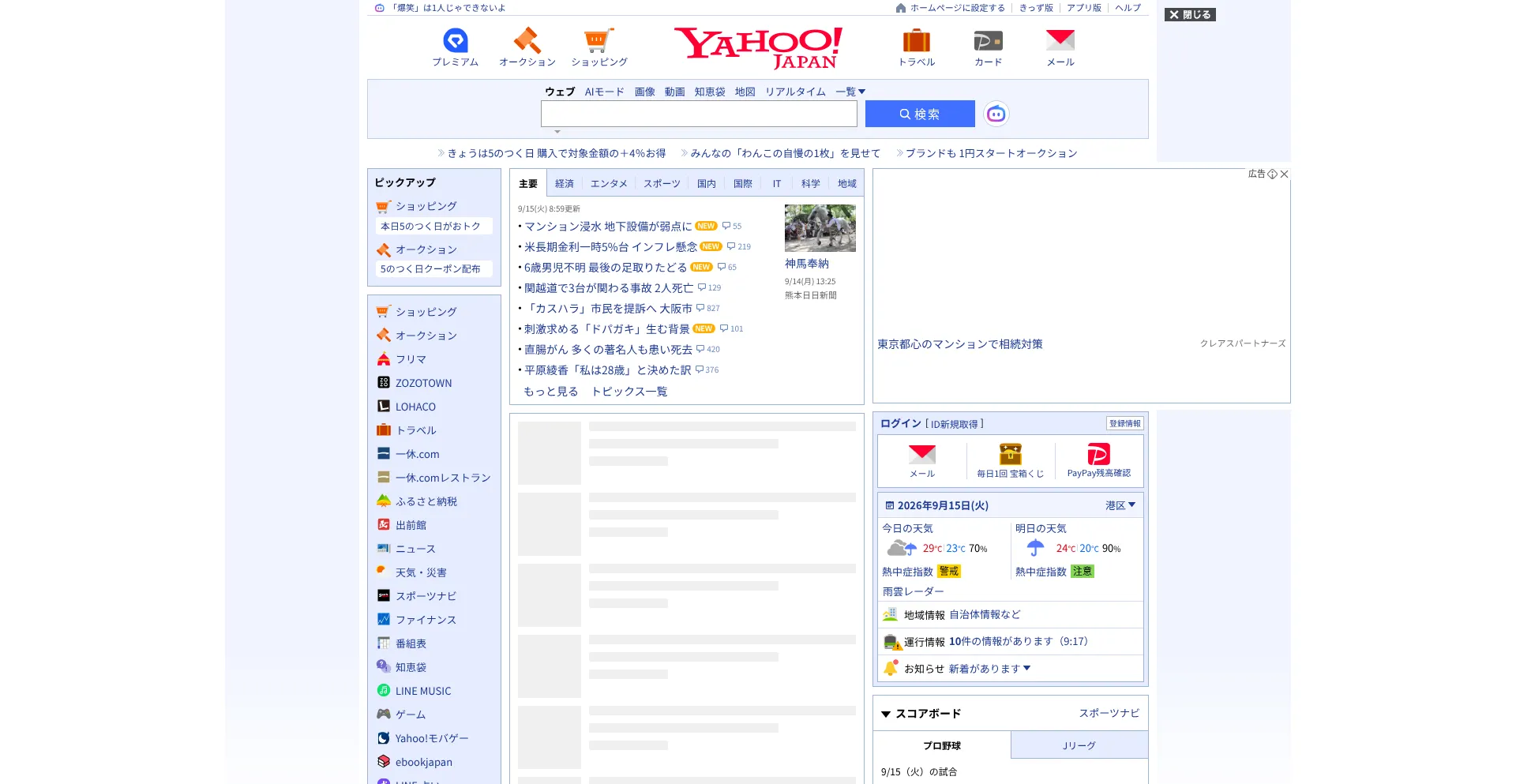
Task: Click the 検索 search button
Action: 920,114
